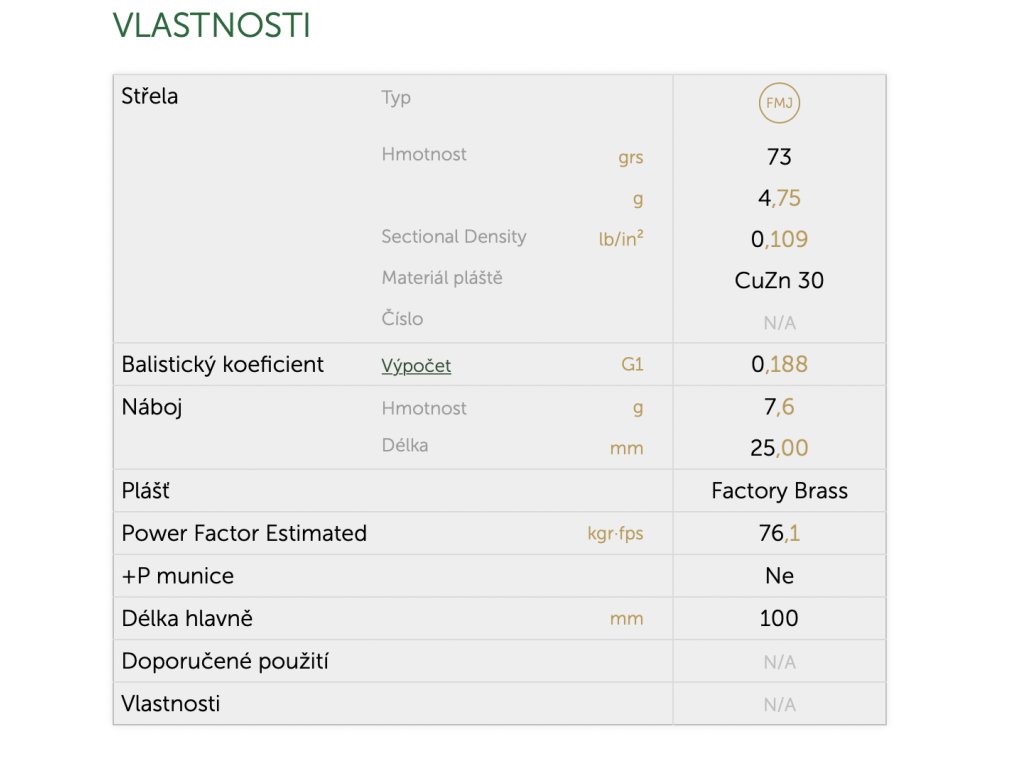Click the VLASTNOSTI section heading
Image resolution: width=1024 pixels, height=768 pixels.
(211, 25)
